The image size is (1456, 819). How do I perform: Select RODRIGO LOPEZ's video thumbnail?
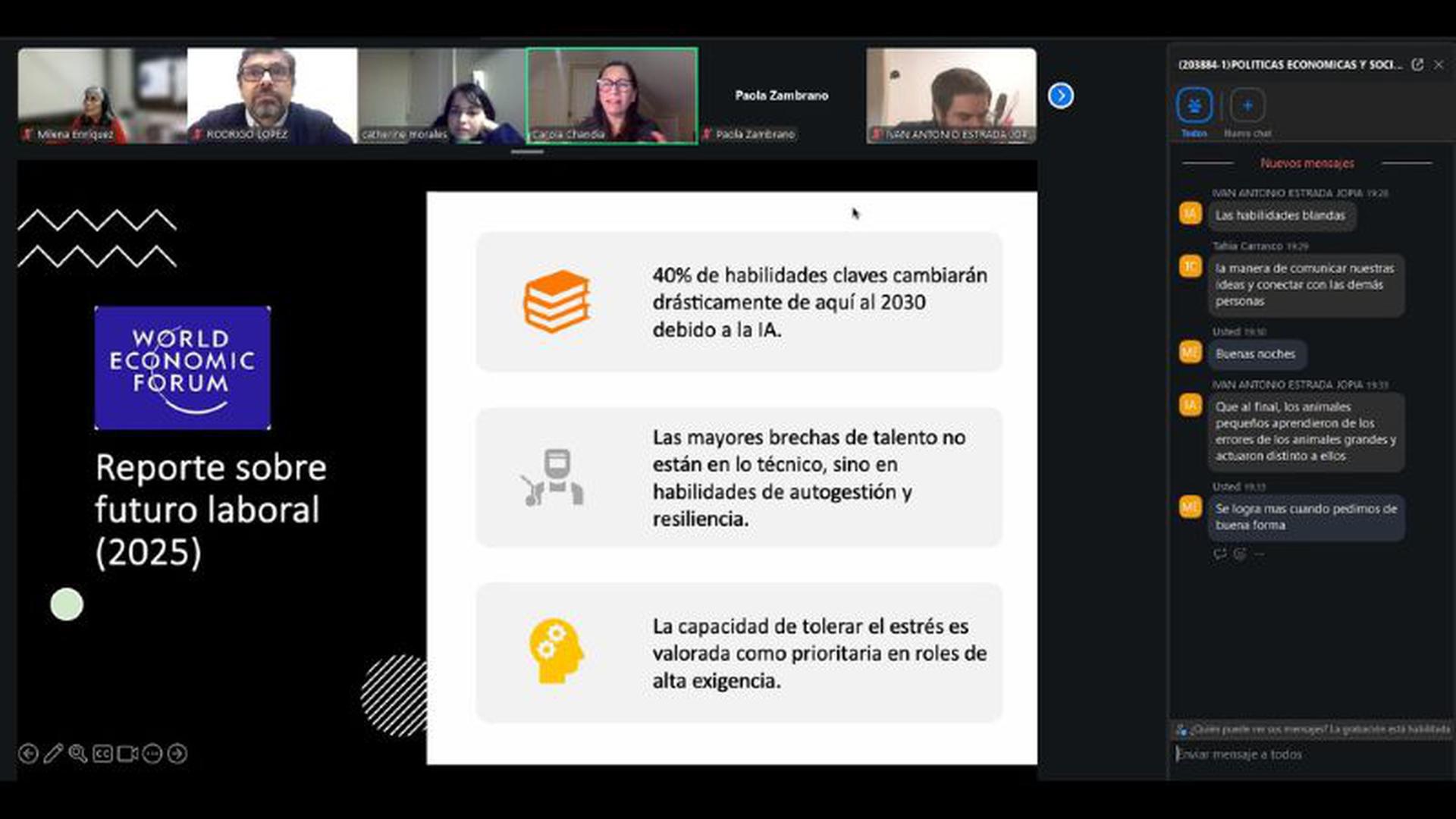click(271, 96)
